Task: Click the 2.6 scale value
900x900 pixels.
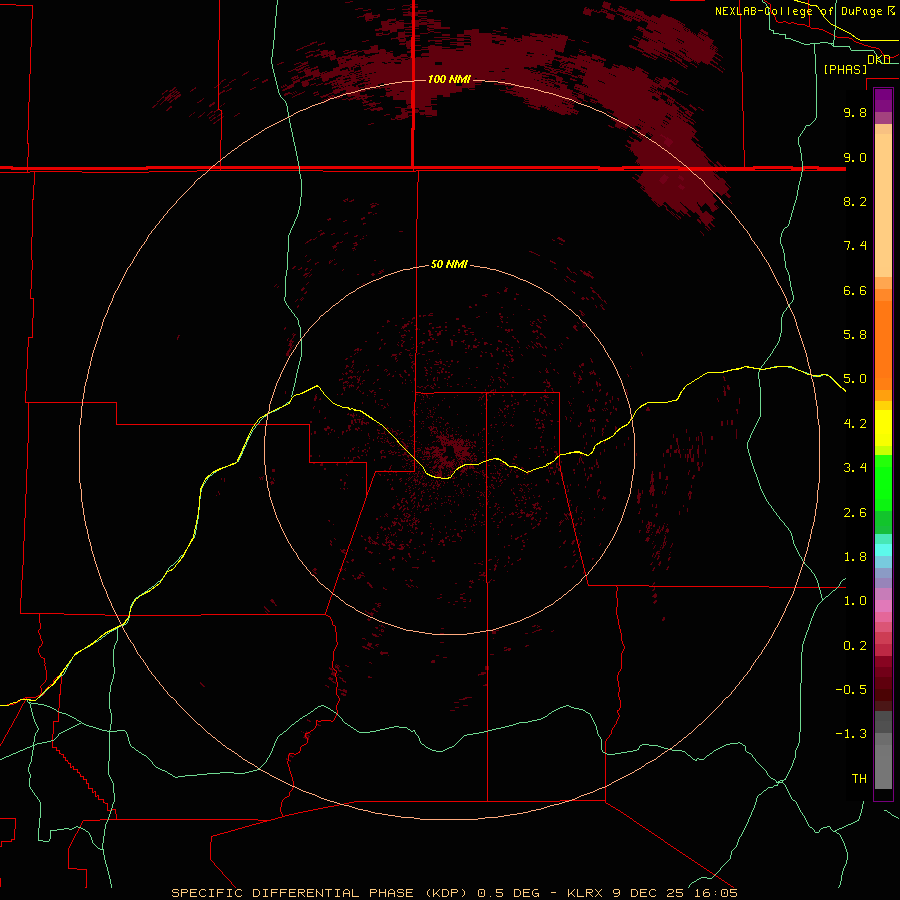Action: [855, 513]
